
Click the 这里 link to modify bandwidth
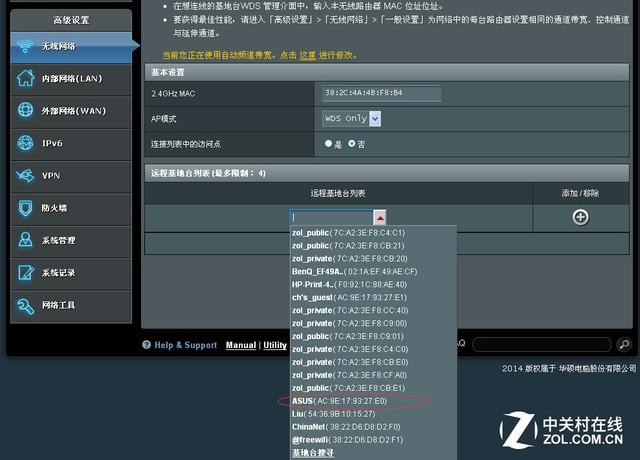[x=308, y=55]
